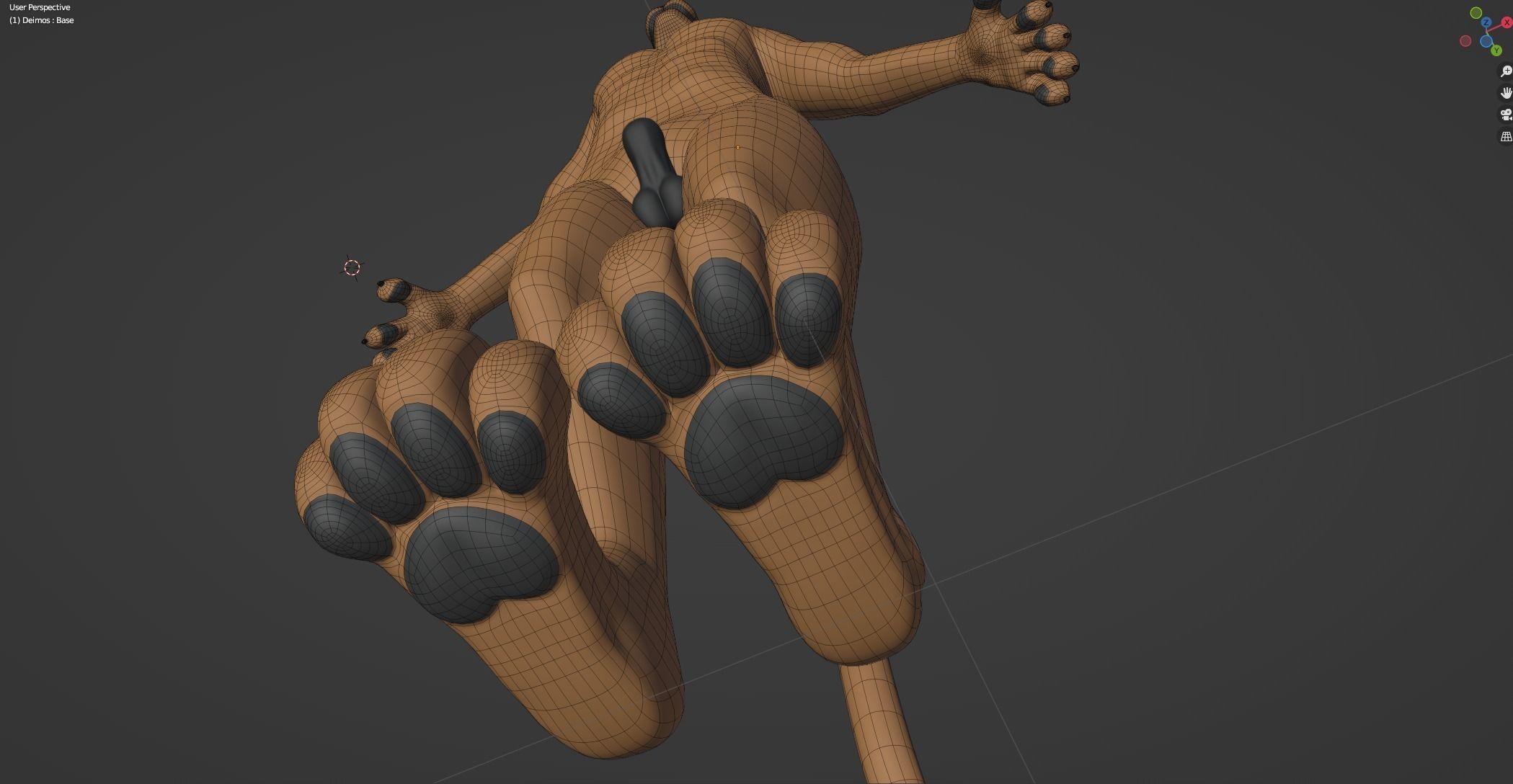Click the red X axis on navigation gizmo
Screen dimensions: 1513x784
(1507, 22)
